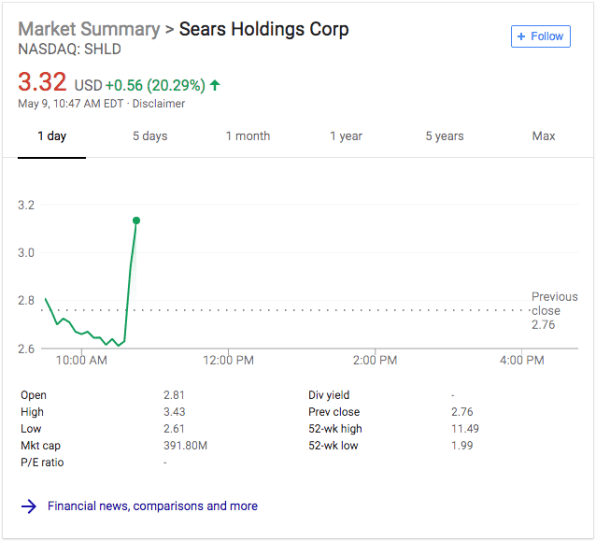
Task: Click the High value 3.43
Action: click(174, 412)
